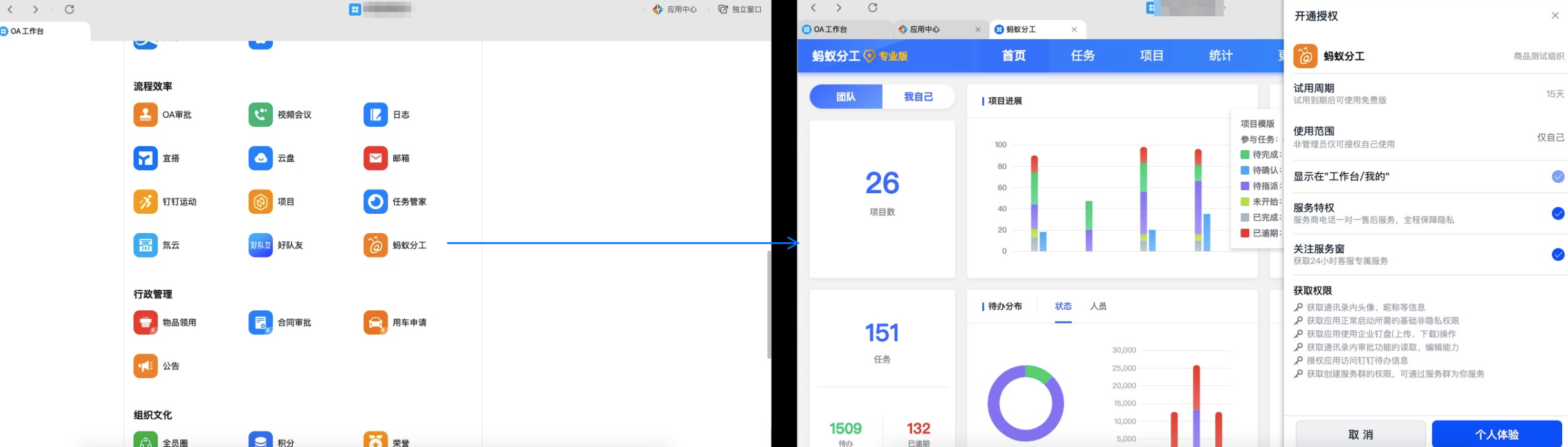Click the 待指派 purple legend swatch
This screenshot has height=447, width=1568.
coord(1245,186)
